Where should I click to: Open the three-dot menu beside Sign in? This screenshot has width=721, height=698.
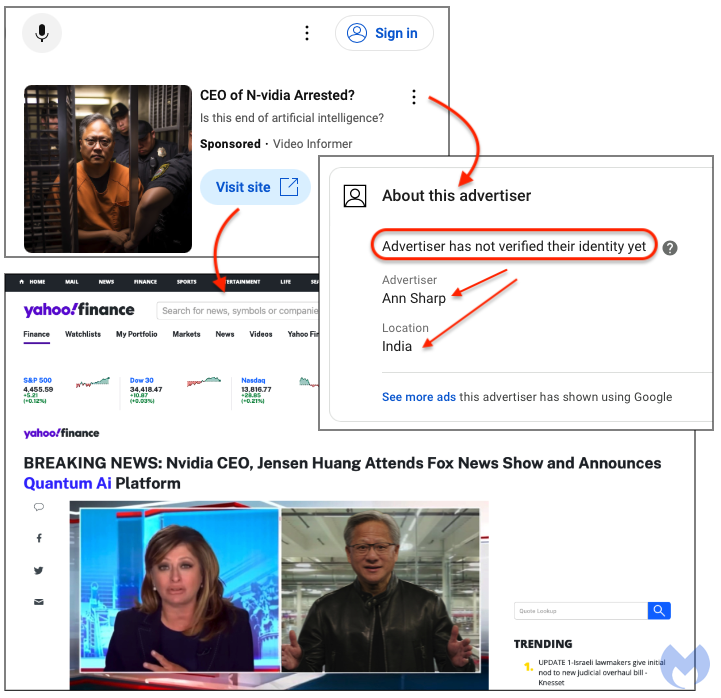pos(307,33)
